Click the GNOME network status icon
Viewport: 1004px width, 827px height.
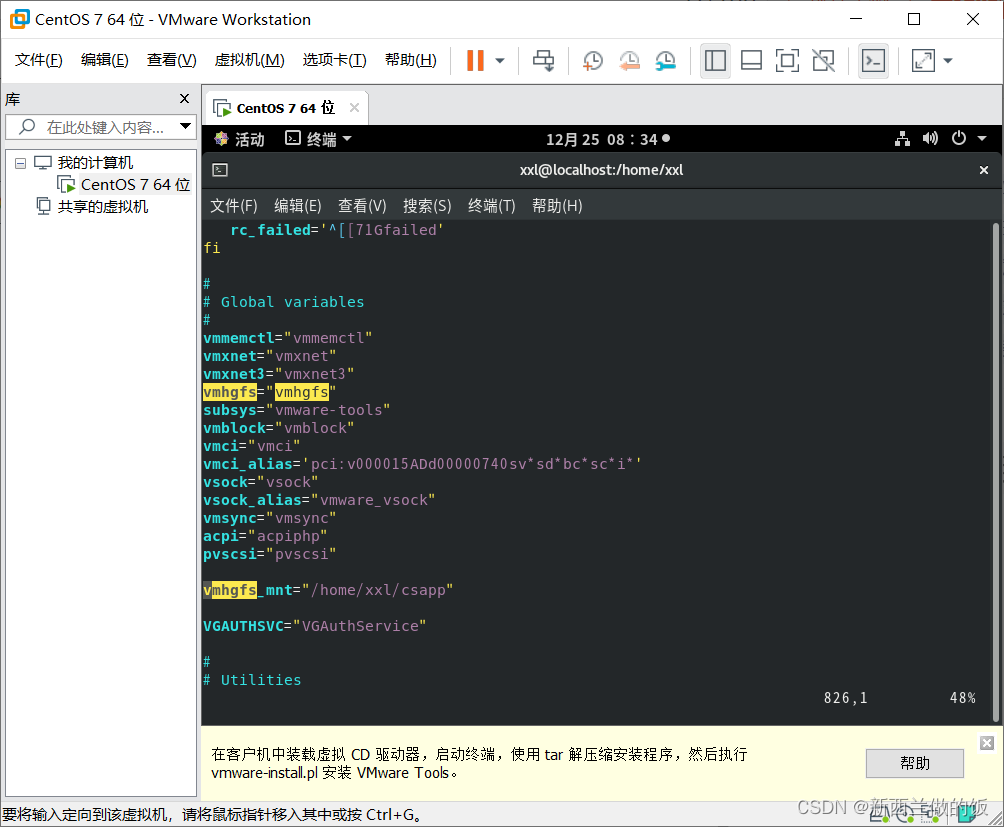click(902, 138)
